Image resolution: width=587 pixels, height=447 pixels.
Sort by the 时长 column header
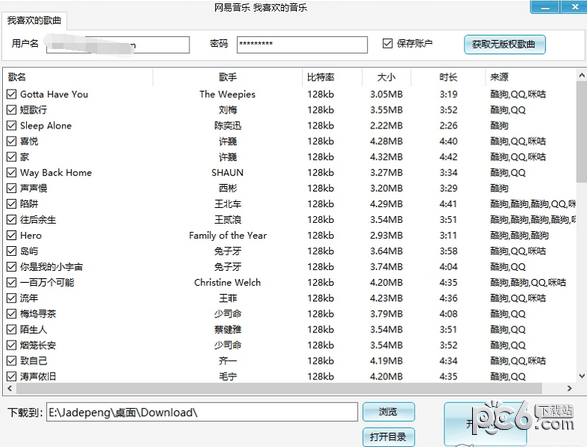tap(448, 77)
